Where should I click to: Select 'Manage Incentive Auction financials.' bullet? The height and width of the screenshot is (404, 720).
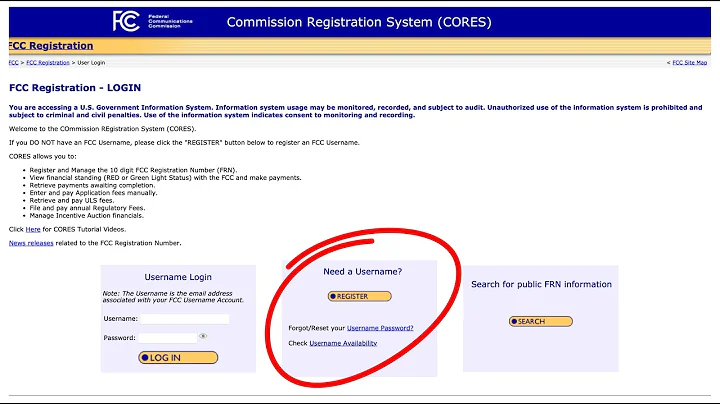[x=86, y=215]
